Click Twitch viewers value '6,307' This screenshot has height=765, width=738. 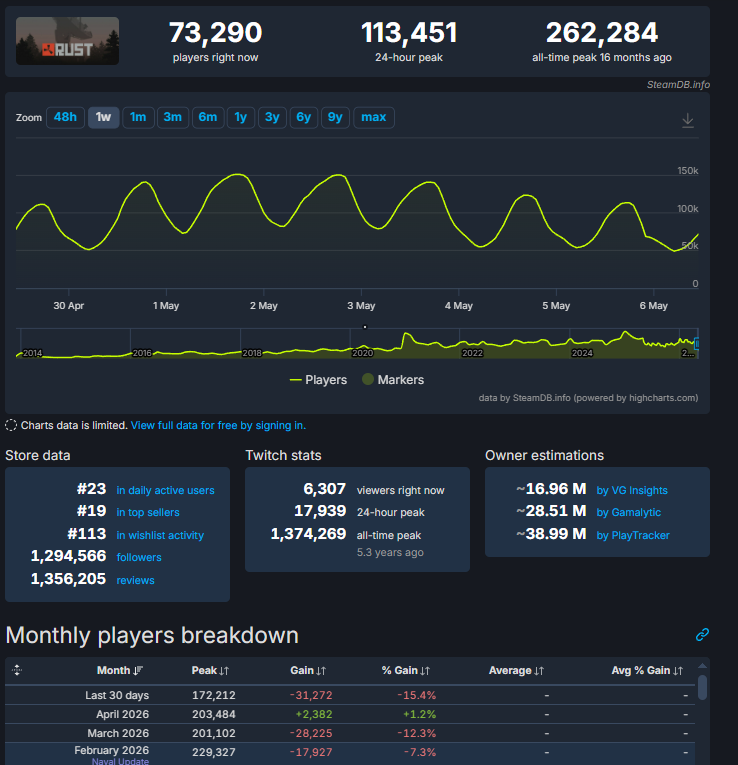click(x=324, y=489)
